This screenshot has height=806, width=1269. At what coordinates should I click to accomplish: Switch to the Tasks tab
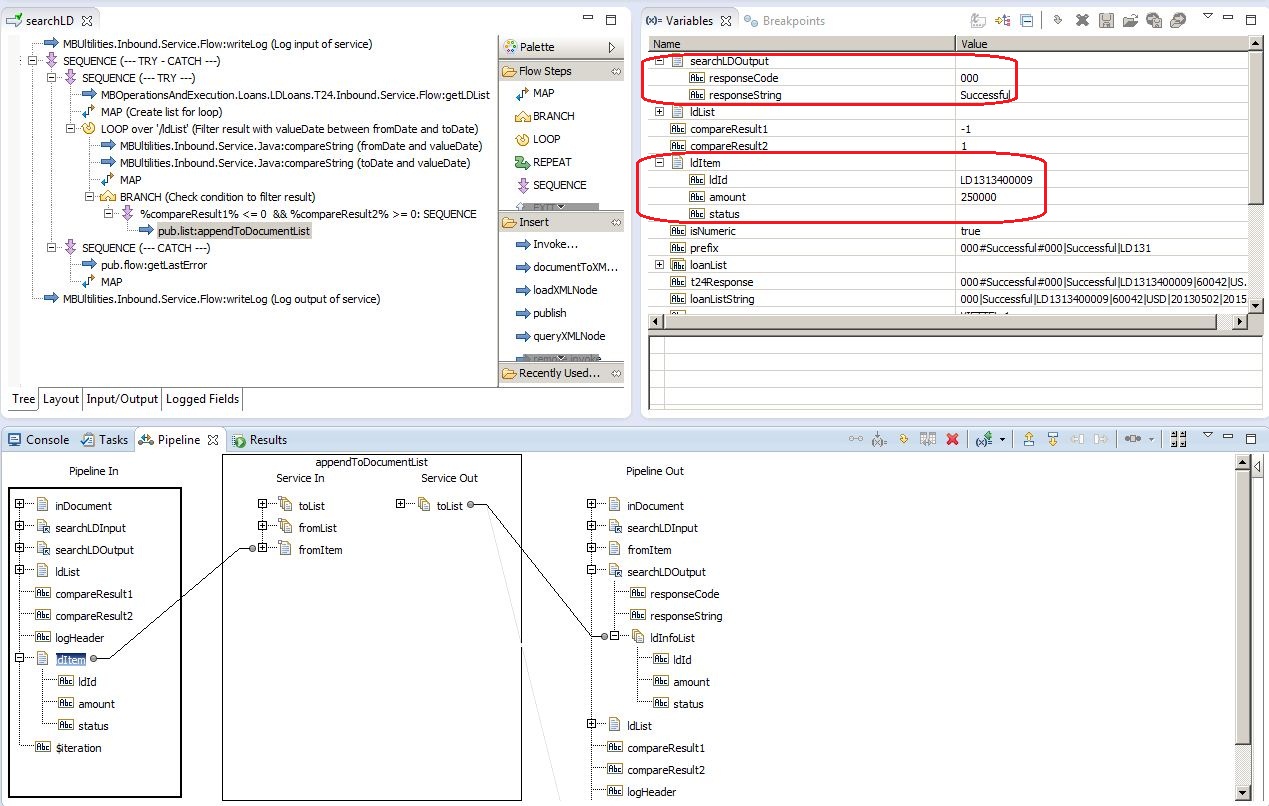[104, 439]
